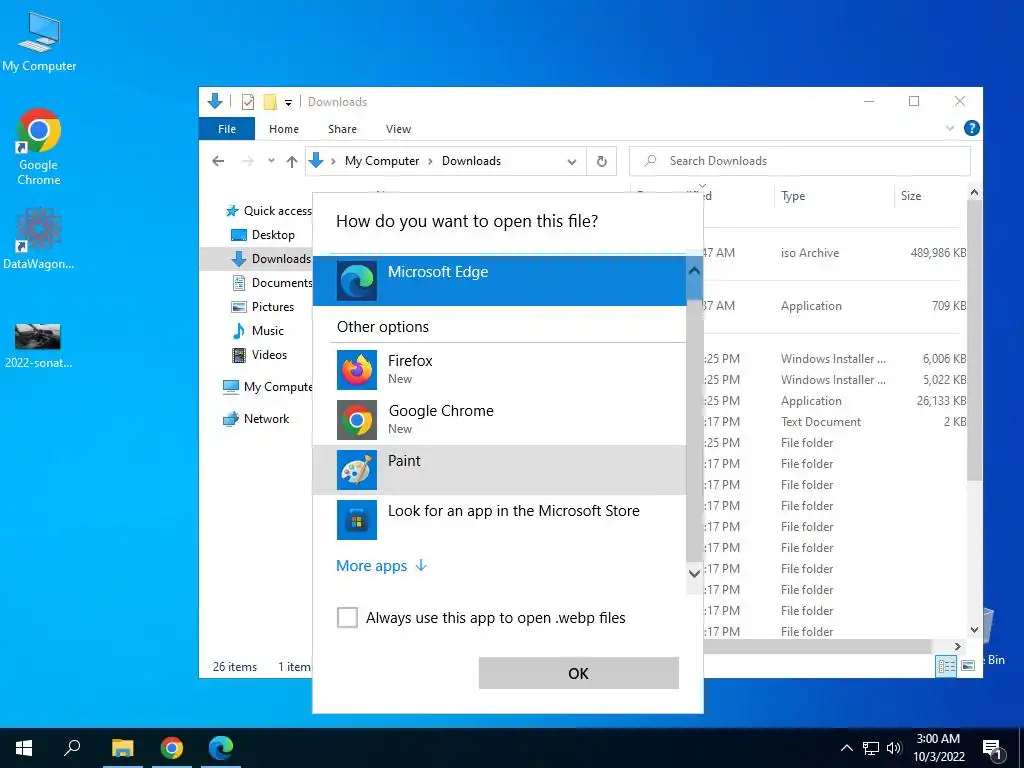Open Explorer help icon
This screenshot has height=768, width=1024.
[971, 128]
